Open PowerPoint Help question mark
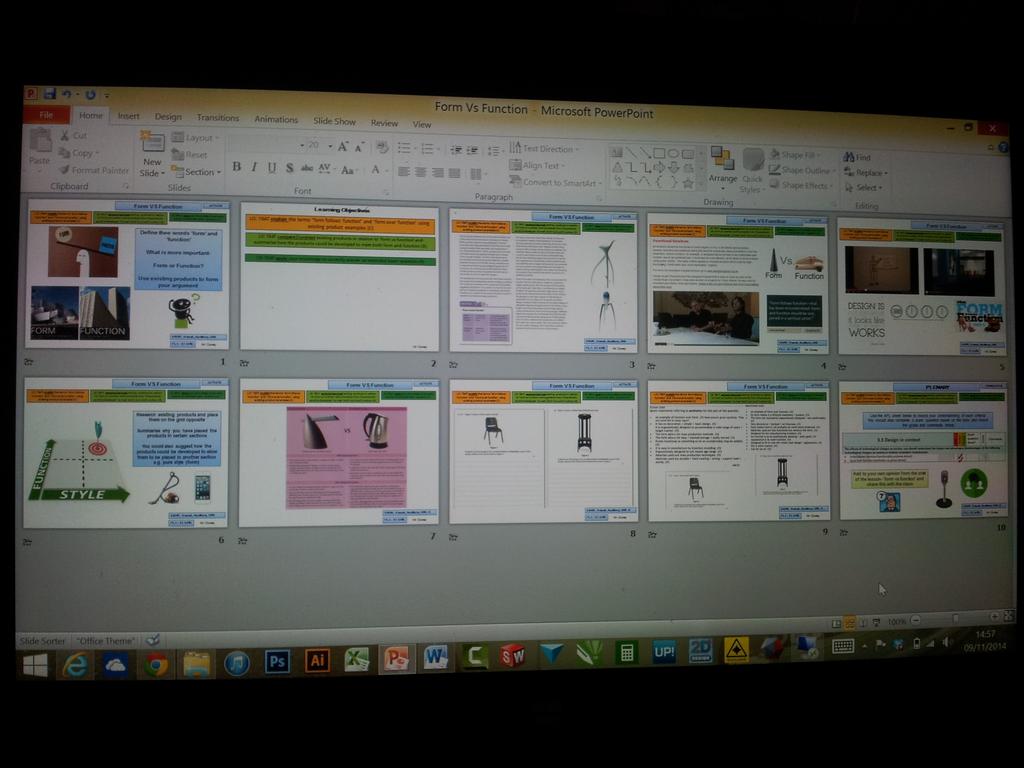This screenshot has width=1024, height=768. click(1004, 148)
